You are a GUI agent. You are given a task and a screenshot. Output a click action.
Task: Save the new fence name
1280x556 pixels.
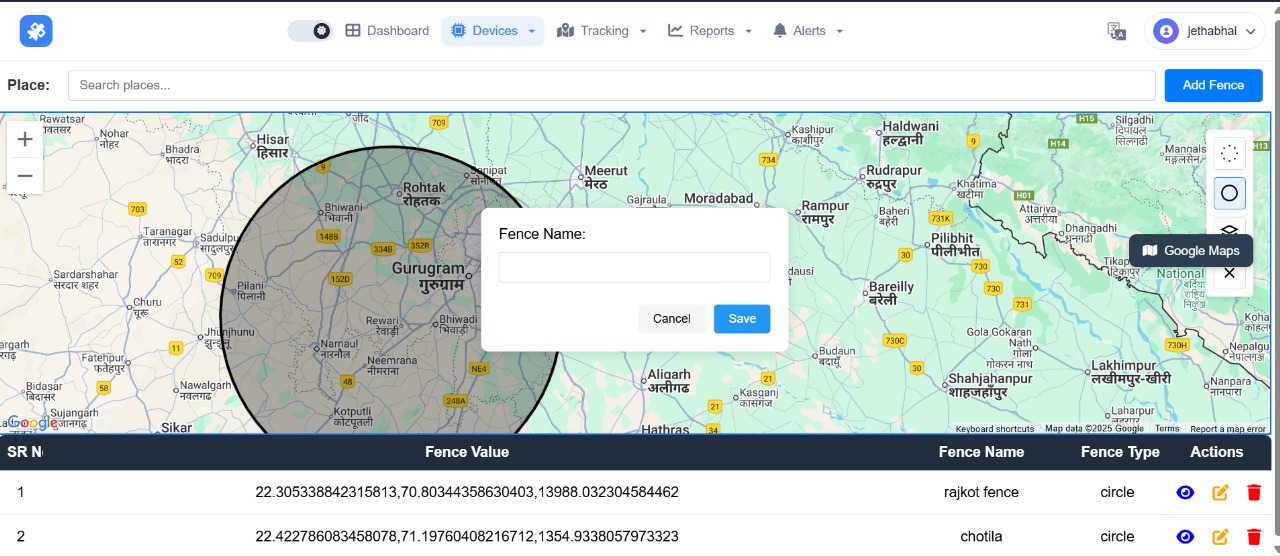(x=741, y=319)
